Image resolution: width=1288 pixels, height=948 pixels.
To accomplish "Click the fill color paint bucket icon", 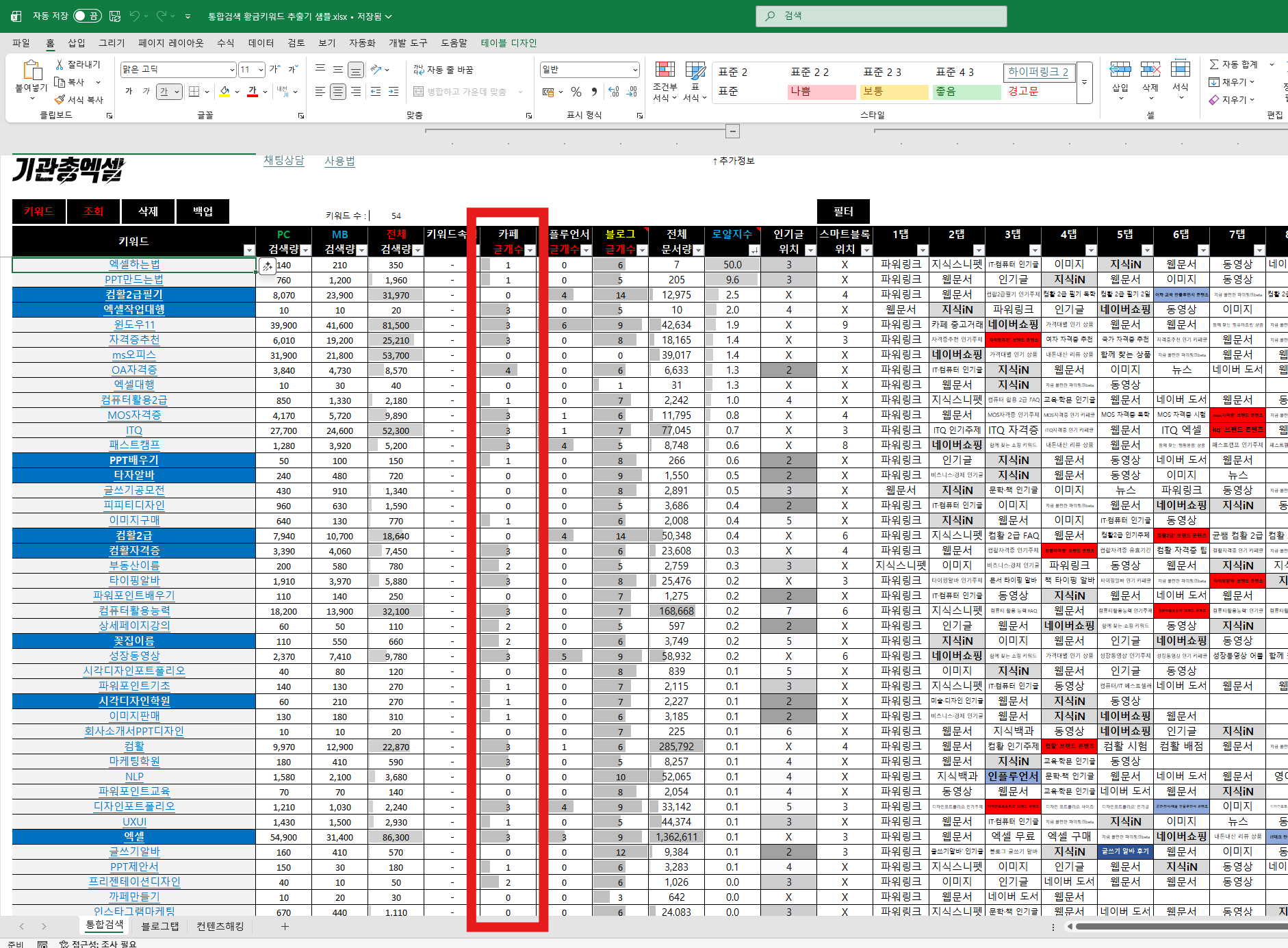I will 224,92.
